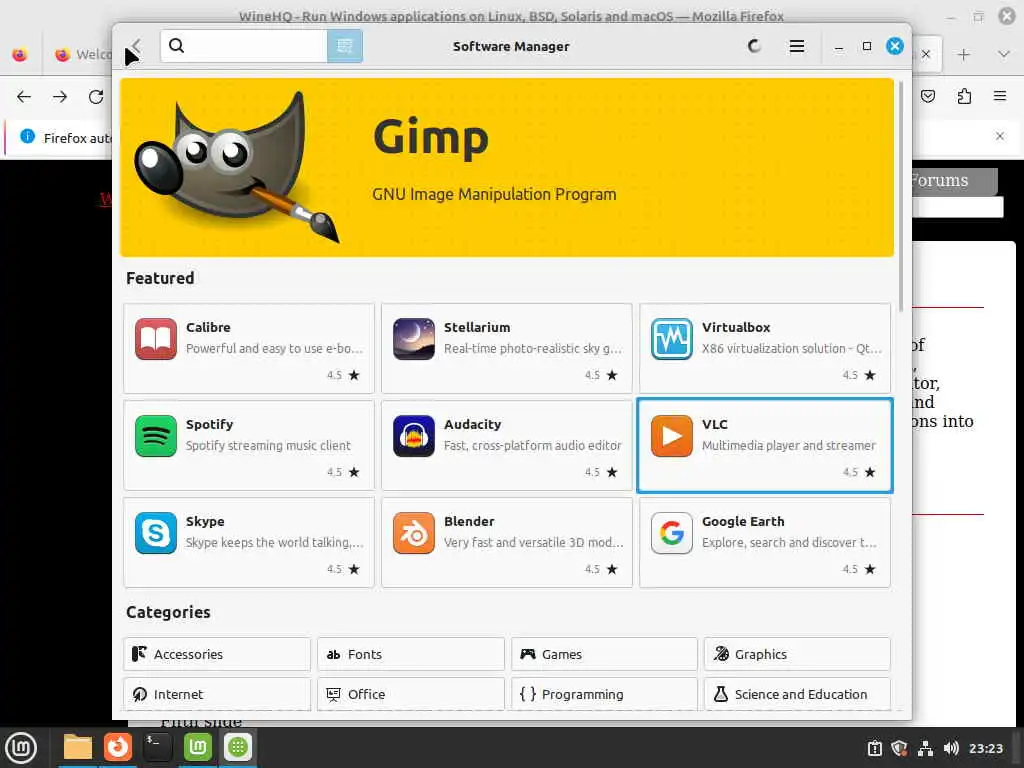
Task: Open a new Firefox tab with plus
Action: point(963,55)
